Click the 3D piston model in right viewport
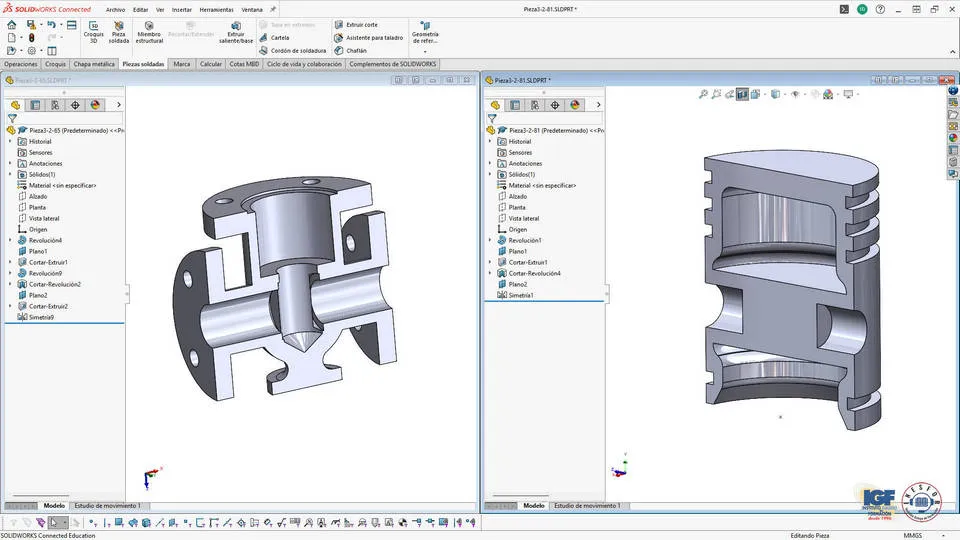Image resolution: width=960 pixels, height=540 pixels. tap(793, 288)
